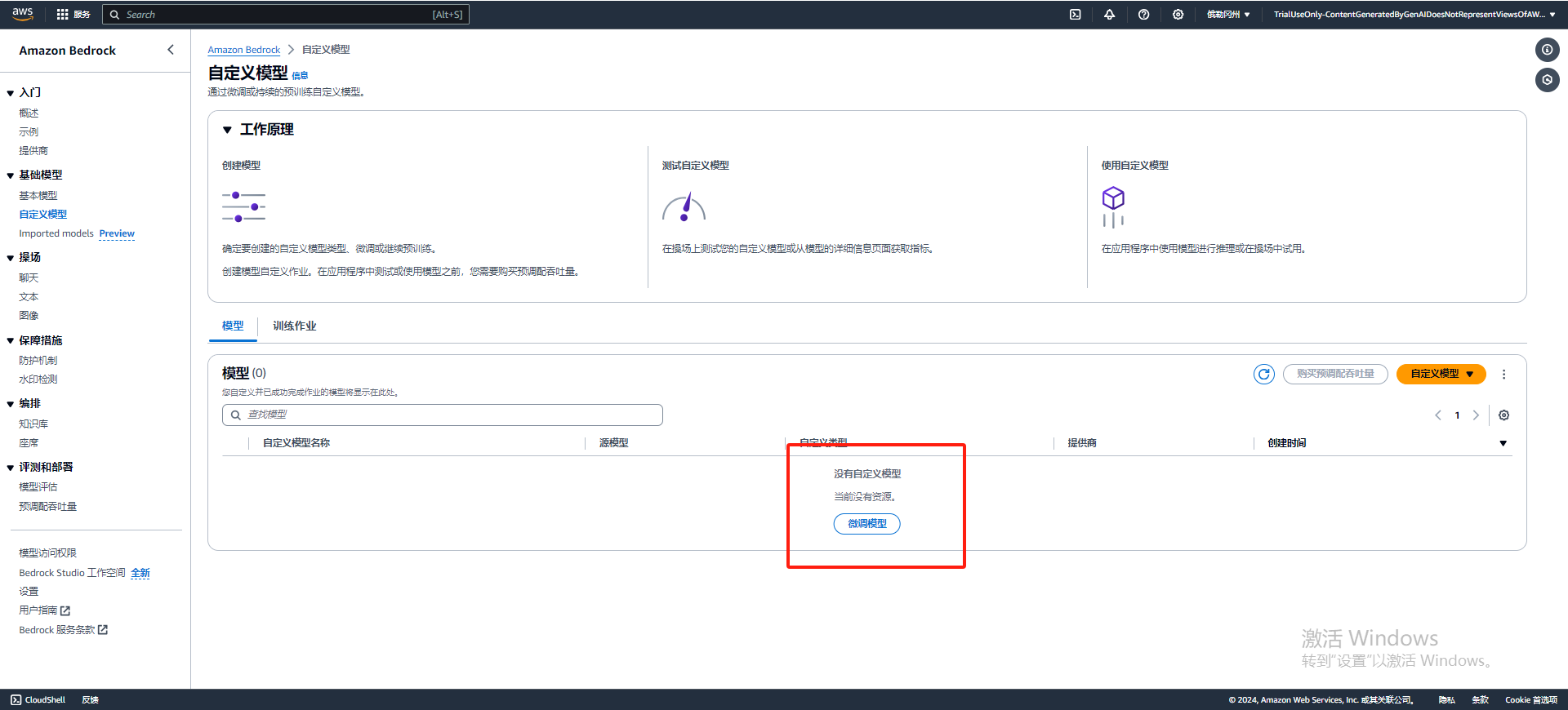Click the 源模型 column header
This screenshot has height=710, width=1568.
click(614, 443)
